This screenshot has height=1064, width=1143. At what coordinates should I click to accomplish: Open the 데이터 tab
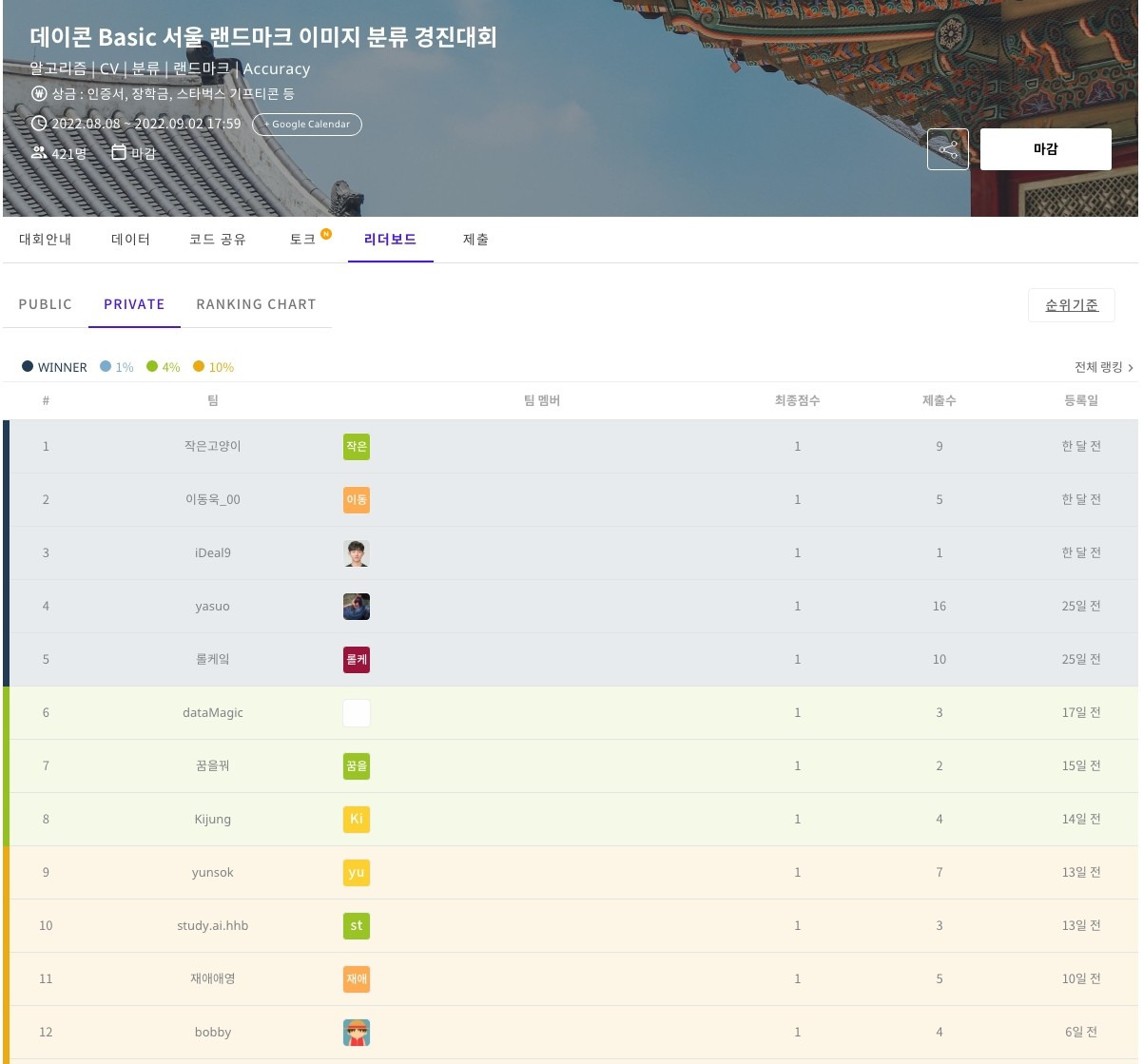pos(129,239)
